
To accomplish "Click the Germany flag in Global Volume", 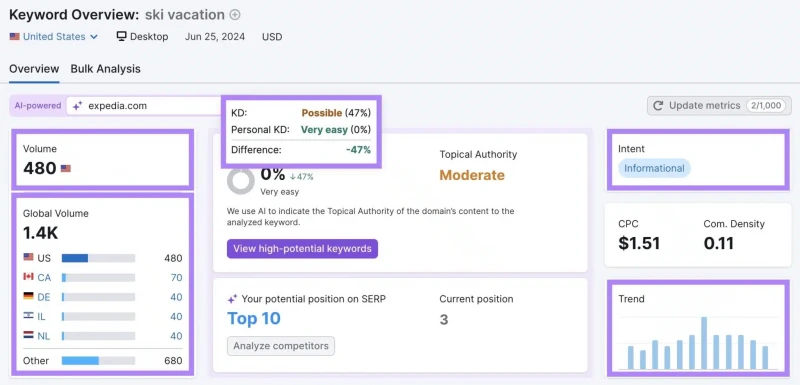I will (x=29, y=296).
